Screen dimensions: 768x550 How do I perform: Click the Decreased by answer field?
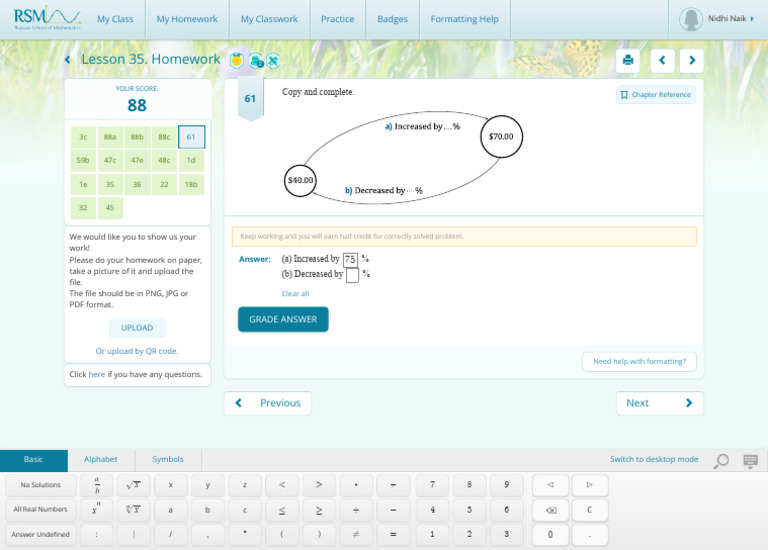[x=352, y=275]
